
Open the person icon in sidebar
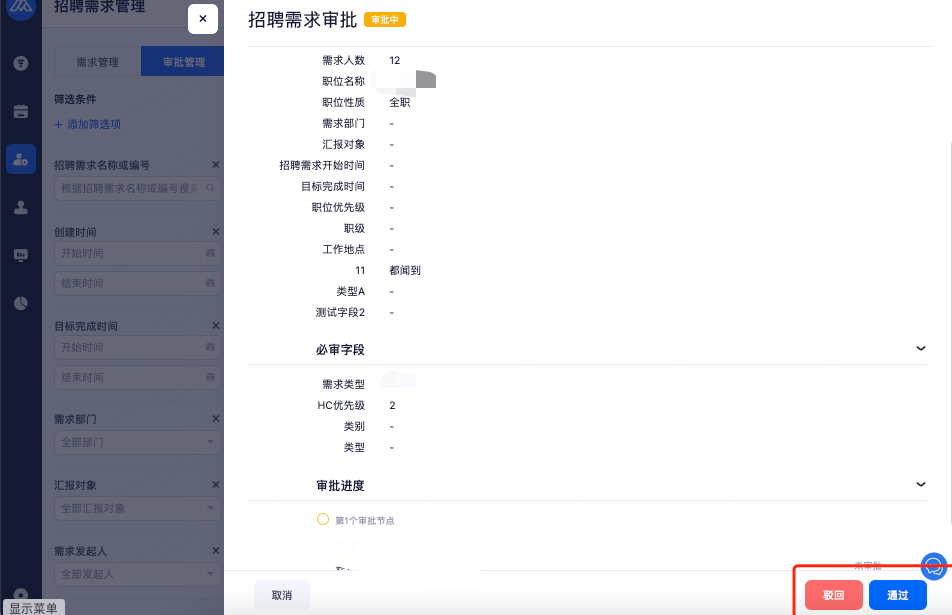[x=21, y=207]
